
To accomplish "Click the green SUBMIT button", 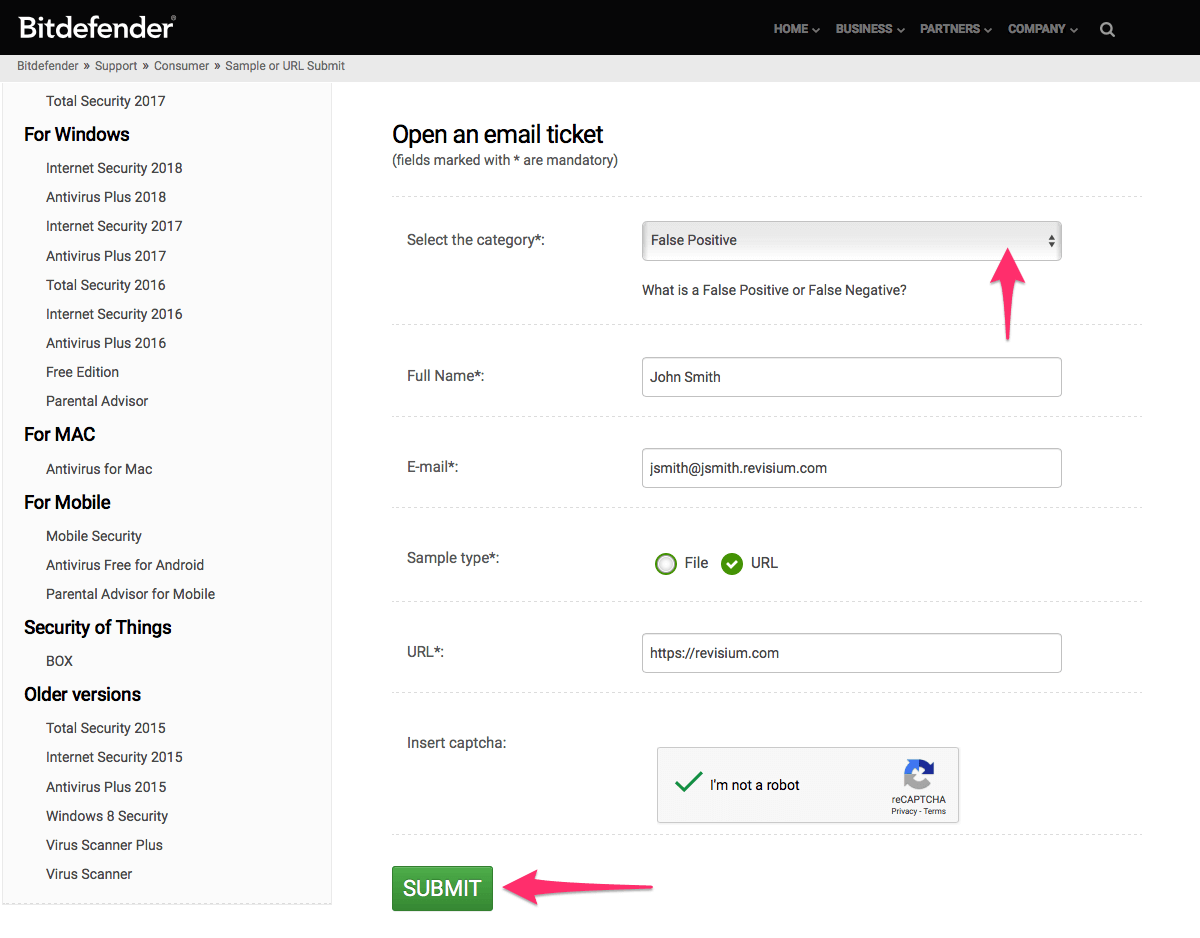I will click(442, 888).
